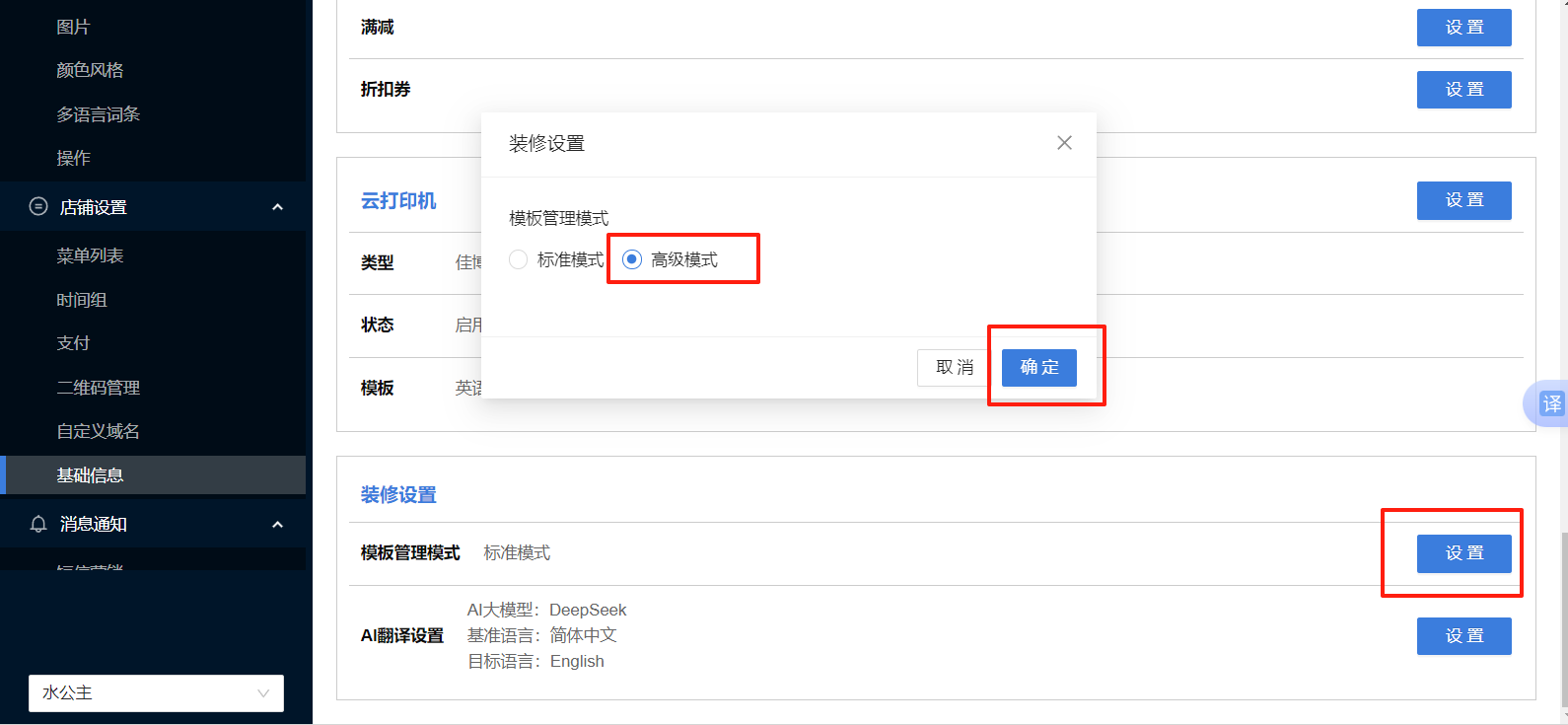Image resolution: width=1568 pixels, height=725 pixels.
Task: Open 图片 in the sidebar
Action: point(73,27)
